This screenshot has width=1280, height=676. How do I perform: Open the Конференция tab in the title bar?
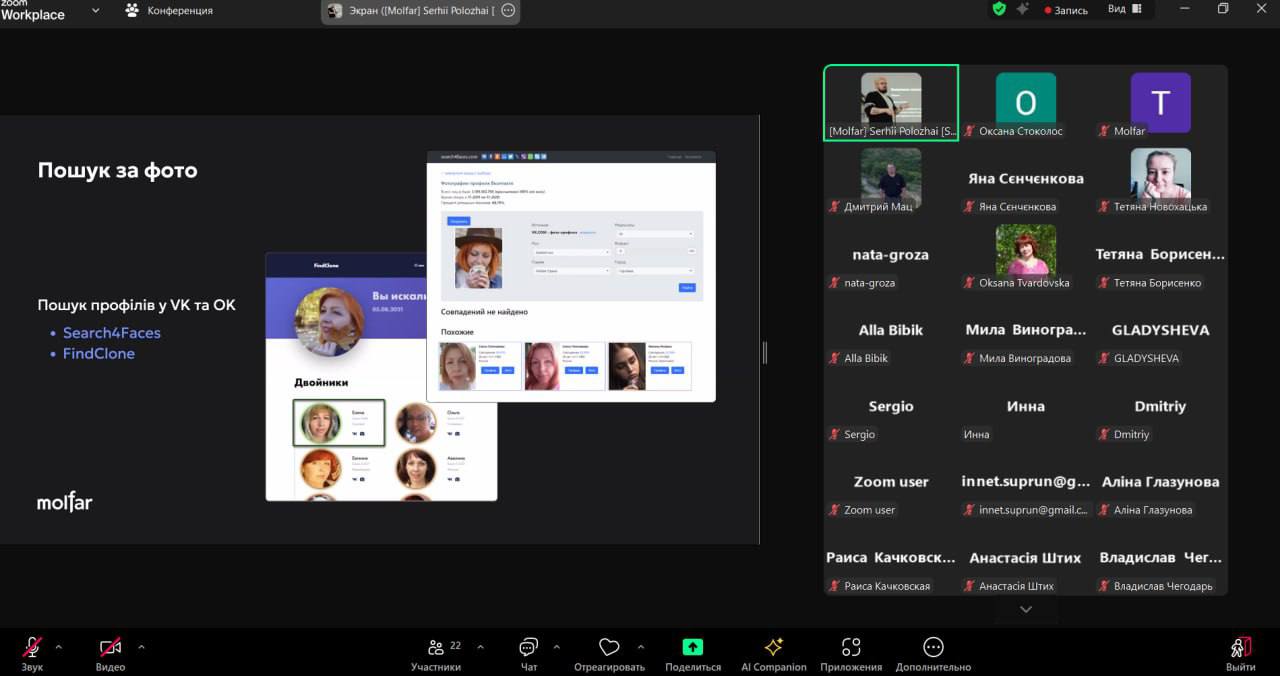click(x=168, y=10)
